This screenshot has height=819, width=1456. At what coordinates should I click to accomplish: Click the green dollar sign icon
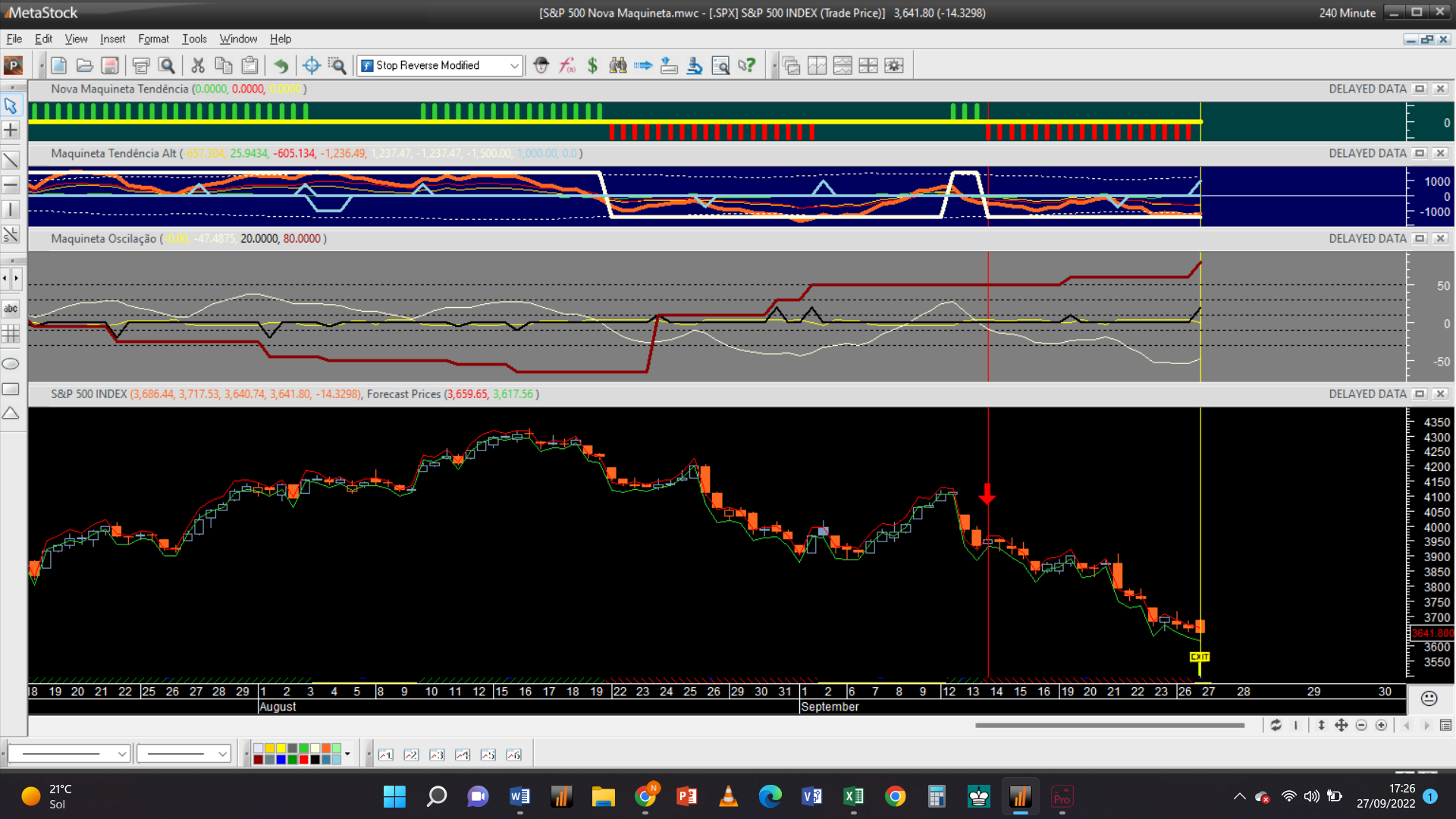pyautogui.click(x=592, y=66)
